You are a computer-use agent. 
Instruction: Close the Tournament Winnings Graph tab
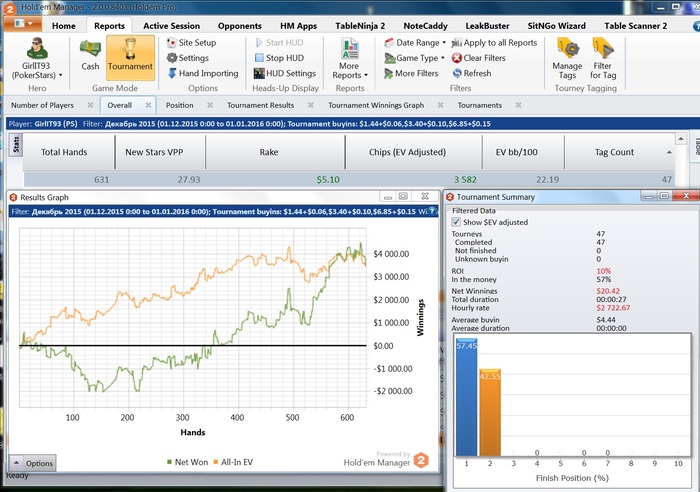point(441,105)
